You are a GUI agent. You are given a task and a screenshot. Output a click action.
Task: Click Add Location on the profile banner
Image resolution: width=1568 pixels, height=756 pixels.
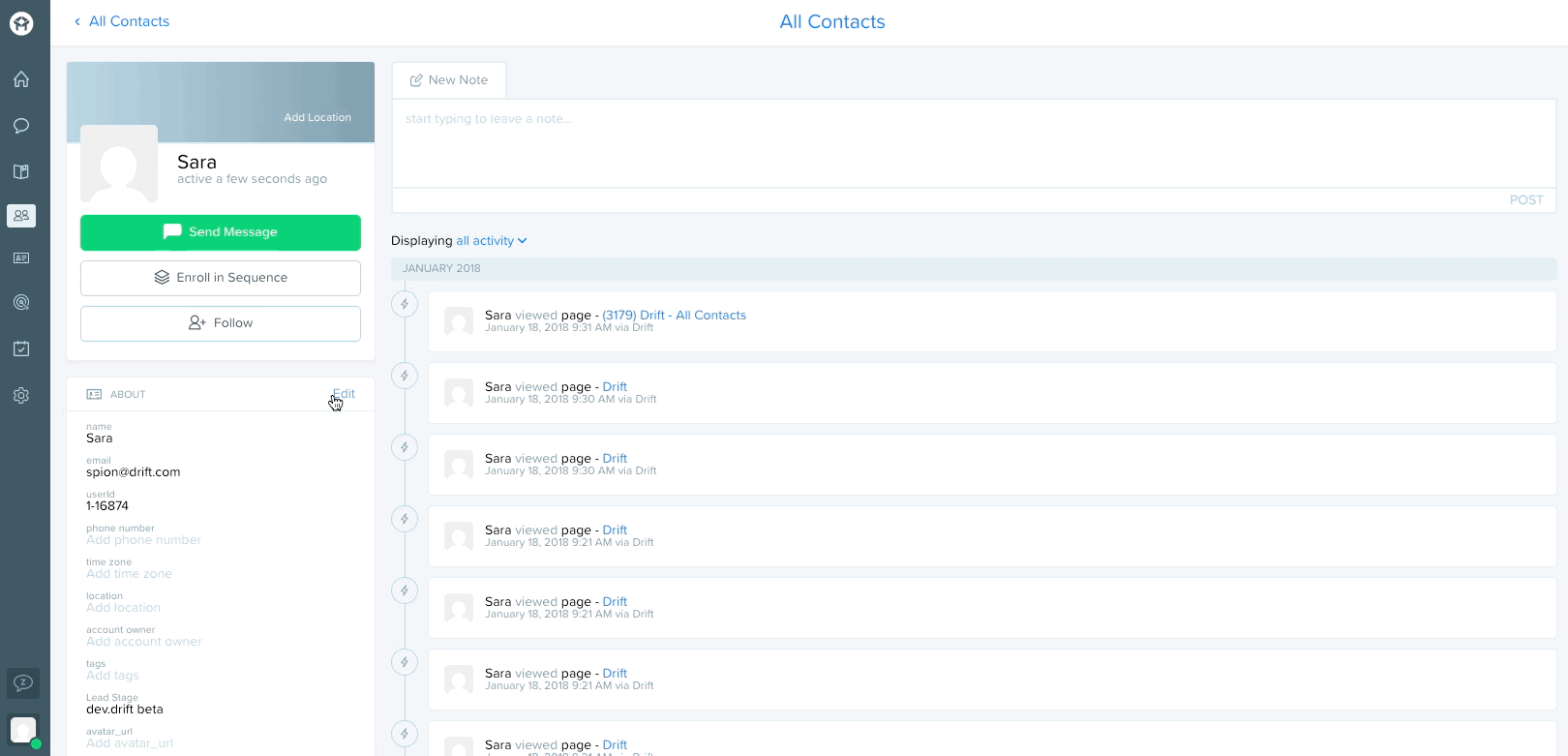pos(317,117)
